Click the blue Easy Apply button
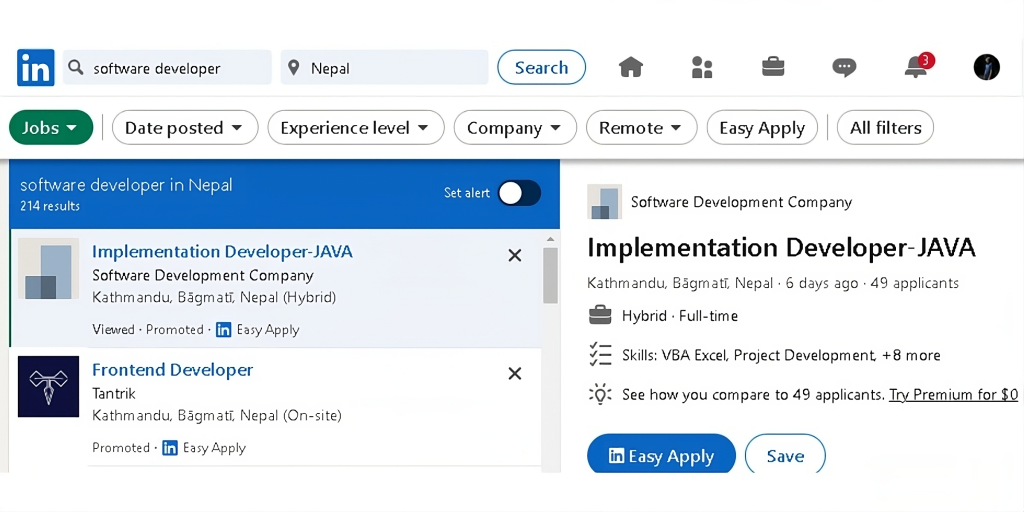Viewport: 1024px width, 512px height. [661, 455]
